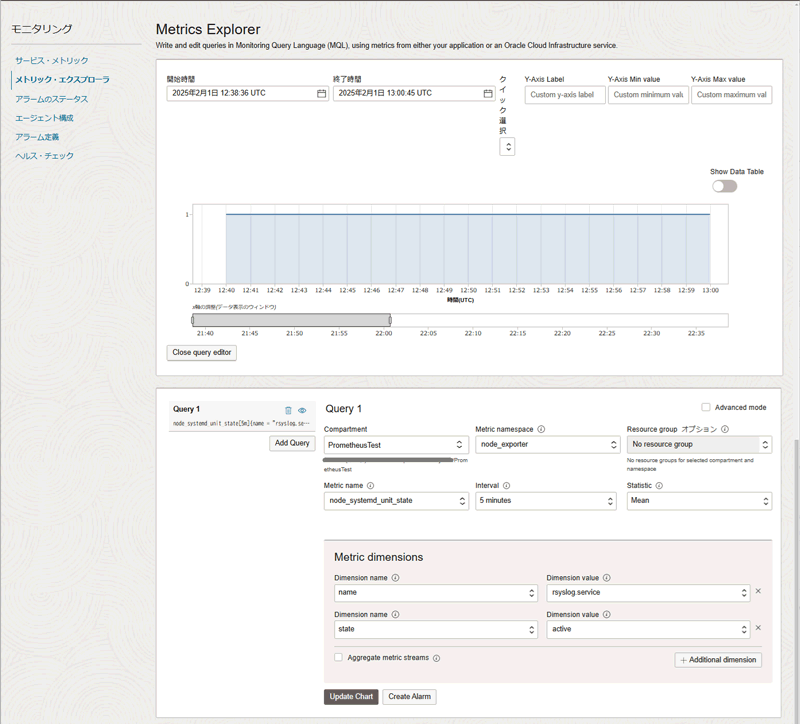This screenshot has width=800, height=724.
Task: Open エージェント構成 page
Action: (44, 118)
